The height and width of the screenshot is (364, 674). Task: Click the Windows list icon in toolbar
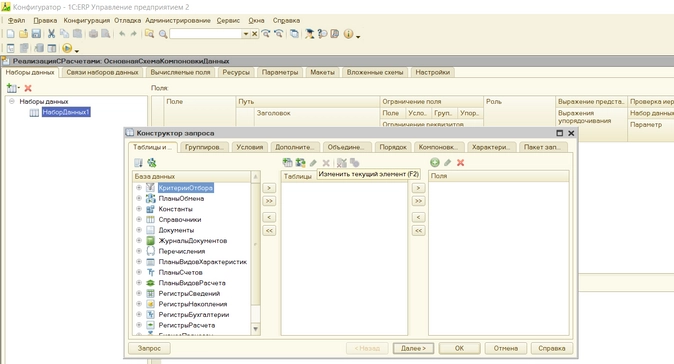(x=294, y=34)
